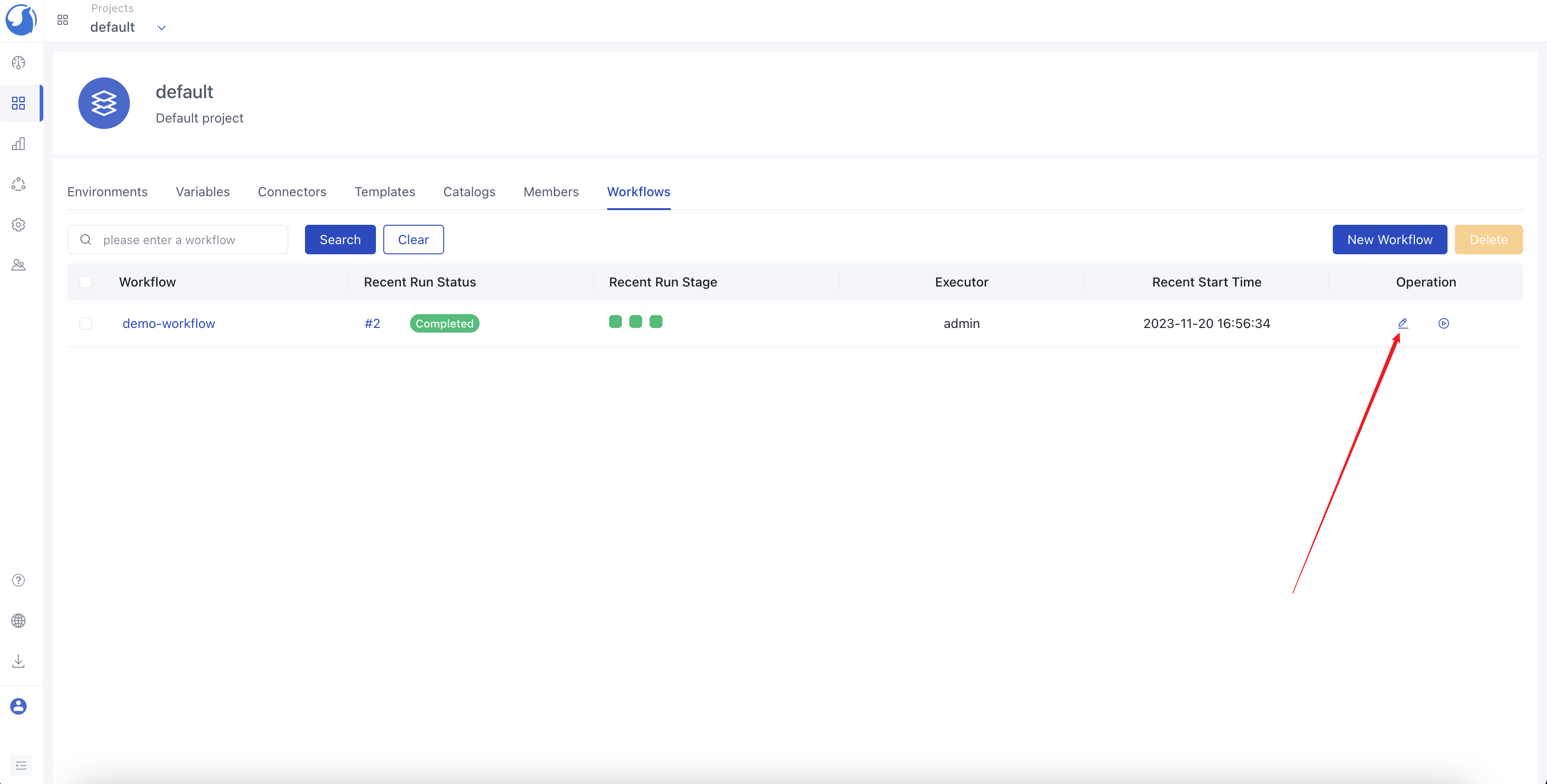Image resolution: width=1547 pixels, height=784 pixels.
Task: Click the download icon in the sidebar
Action: pos(18,661)
